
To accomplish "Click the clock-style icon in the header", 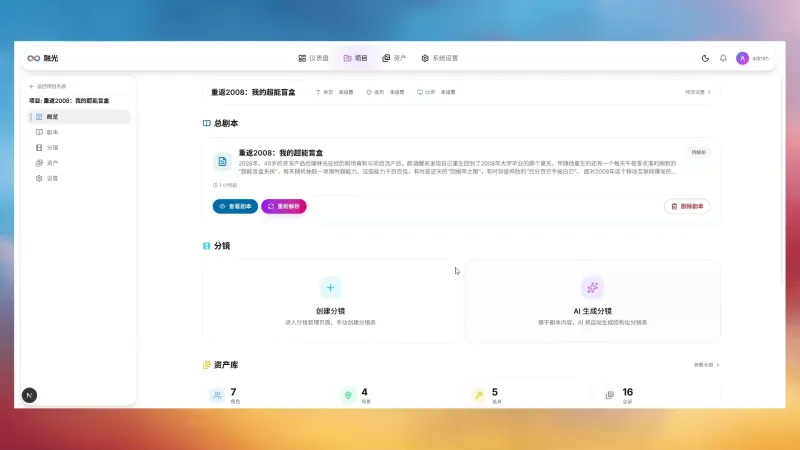I will [369, 92].
